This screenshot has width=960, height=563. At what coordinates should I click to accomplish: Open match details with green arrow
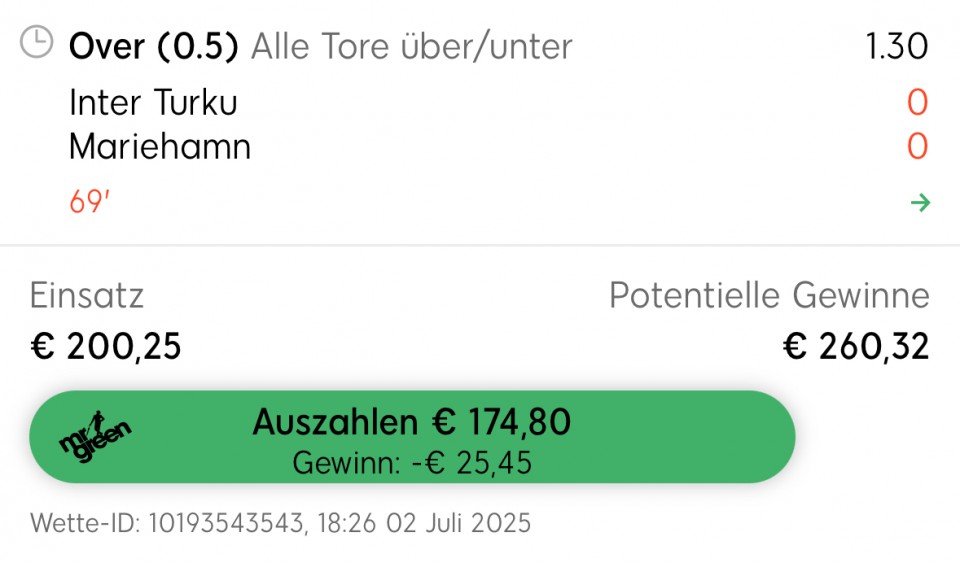(x=920, y=203)
